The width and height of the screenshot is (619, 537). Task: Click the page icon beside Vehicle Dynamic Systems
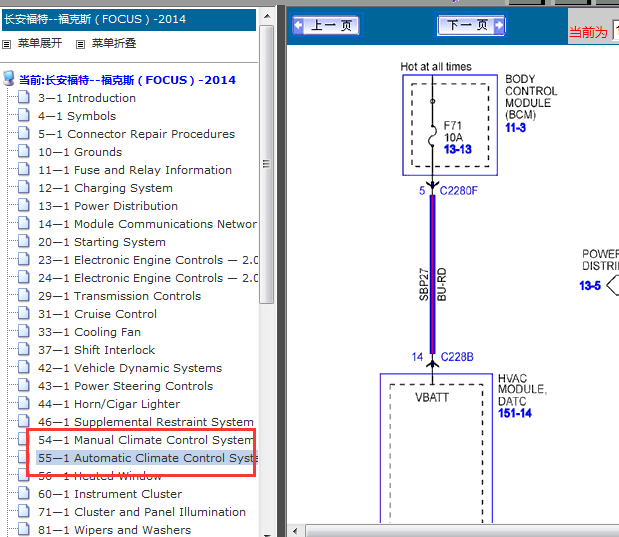point(24,367)
